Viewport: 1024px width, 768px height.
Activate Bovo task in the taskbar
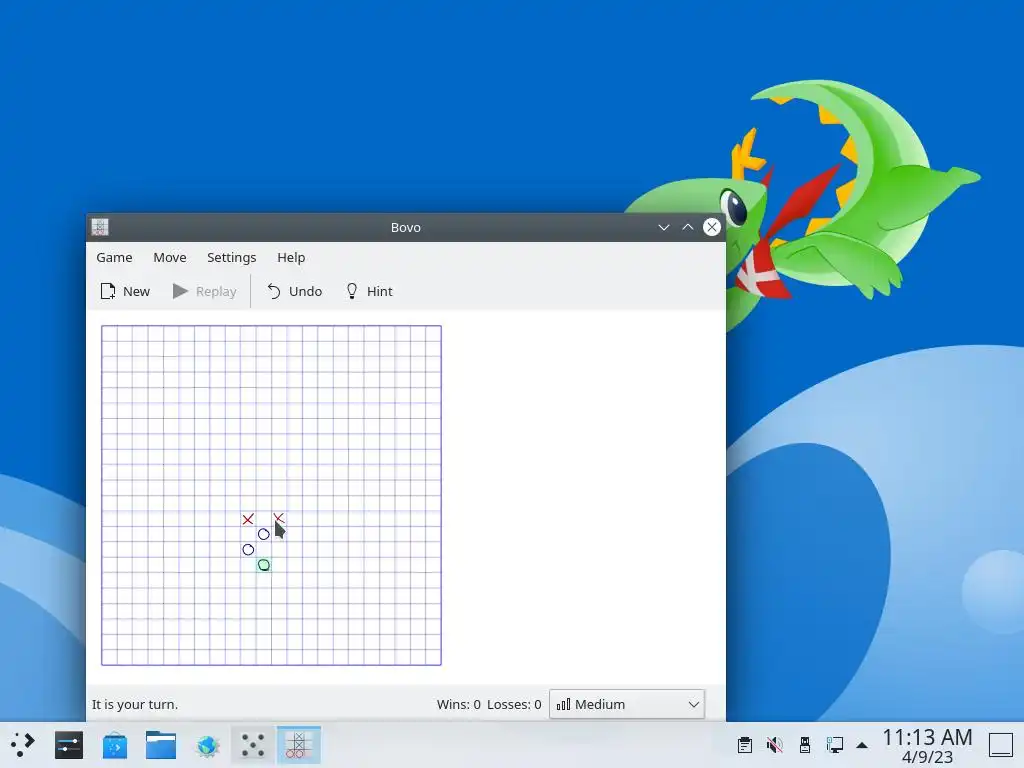[x=298, y=745]
